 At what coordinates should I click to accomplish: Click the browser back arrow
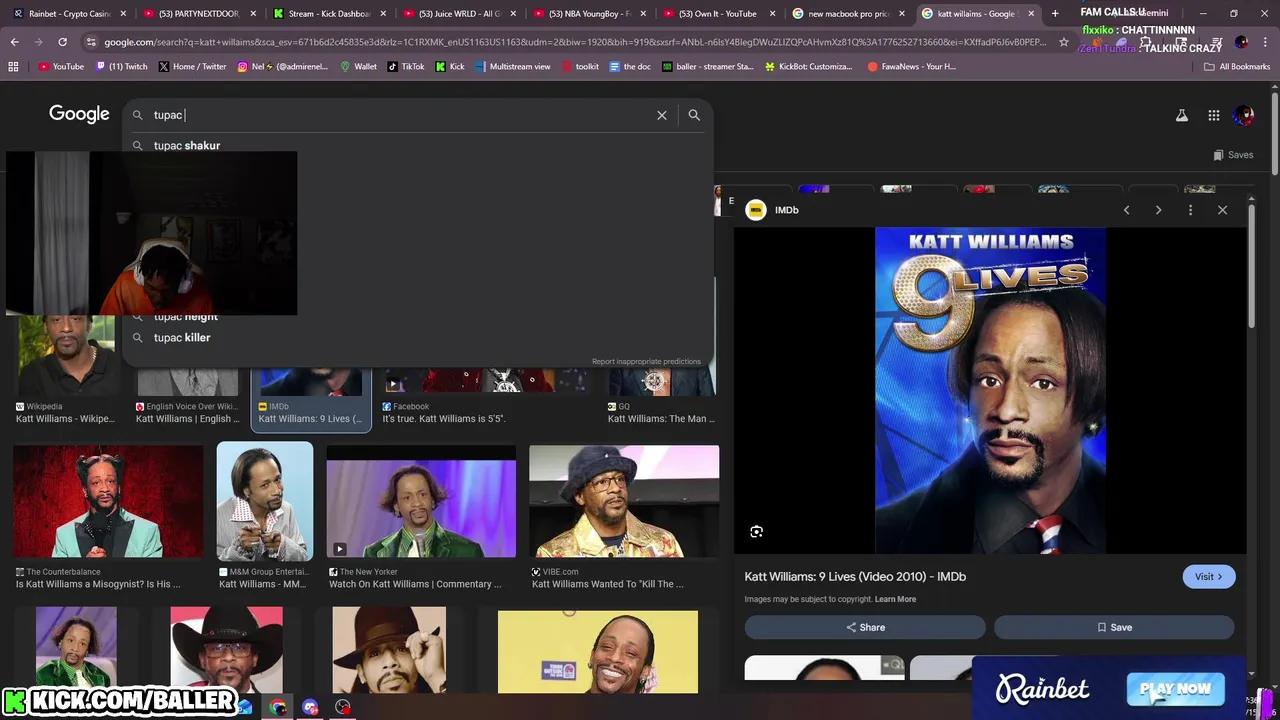(x=14, y=42)
